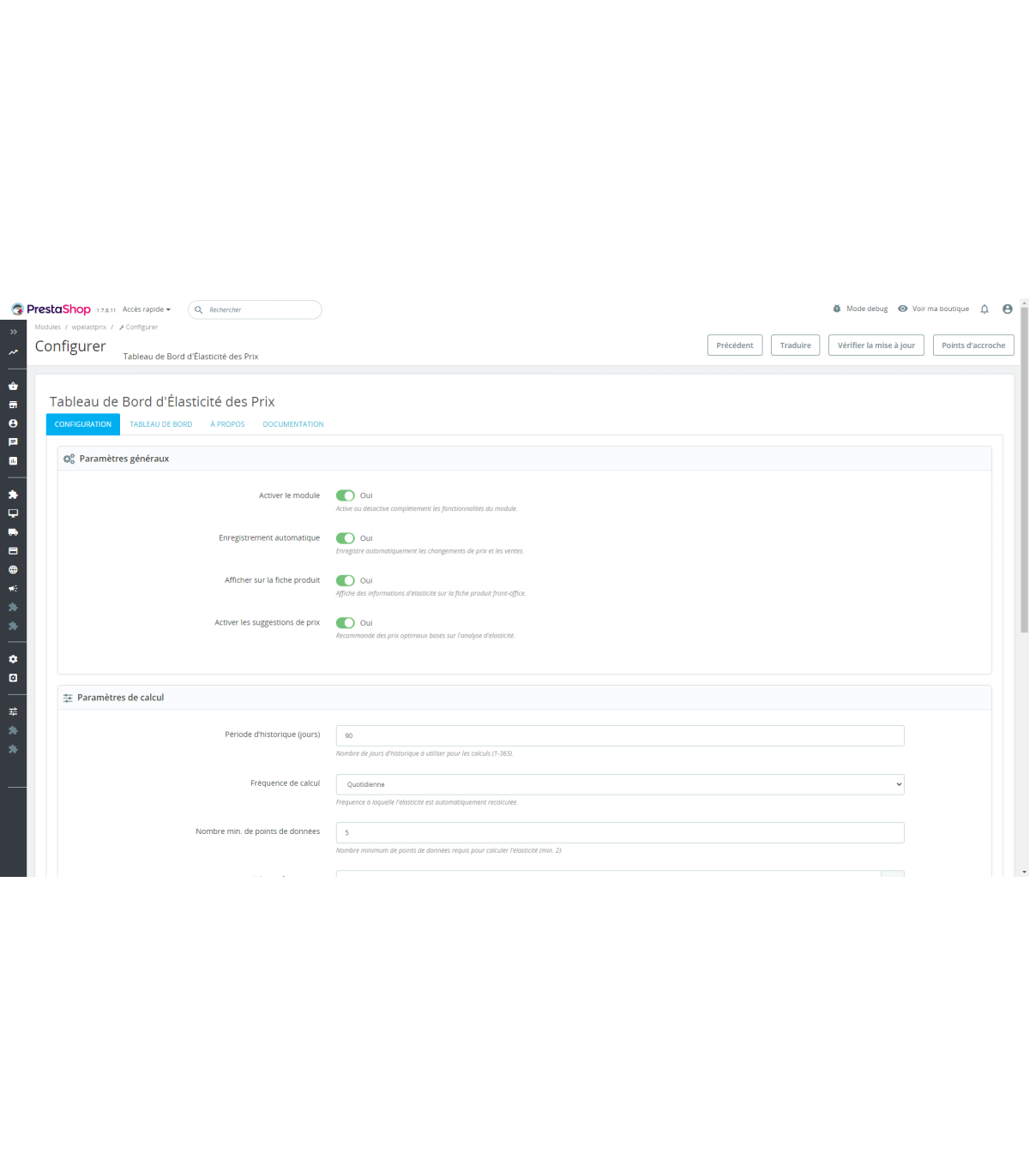This screenshot has width=1029, height=1176.
Task: Open Orders via the basket sidebar icon
Action: pyautogui.click(x=13, y=386)
